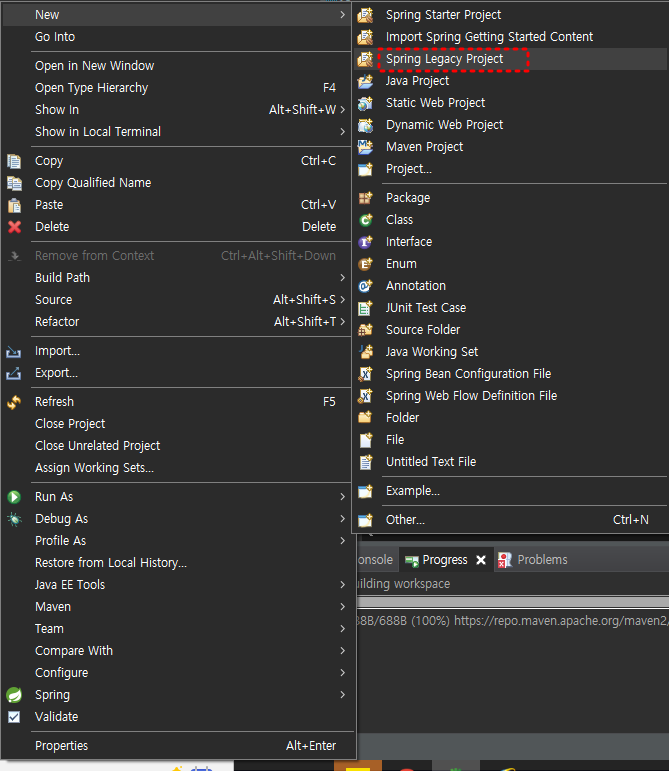Close the Progress tab
This screenshot has width=669, height=771.
[x=481, y=560]
